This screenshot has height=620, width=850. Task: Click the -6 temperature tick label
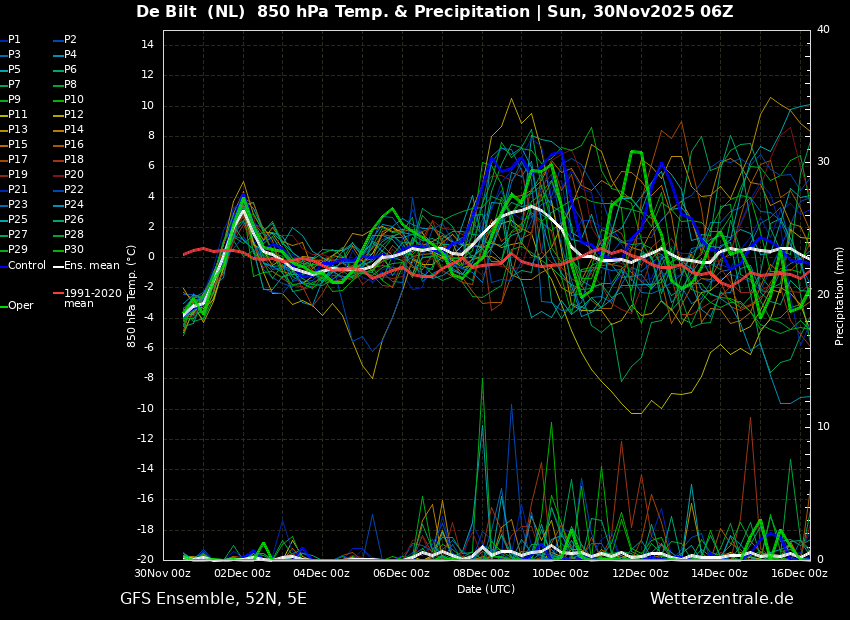pyautogui.click(x=148, y=347)
